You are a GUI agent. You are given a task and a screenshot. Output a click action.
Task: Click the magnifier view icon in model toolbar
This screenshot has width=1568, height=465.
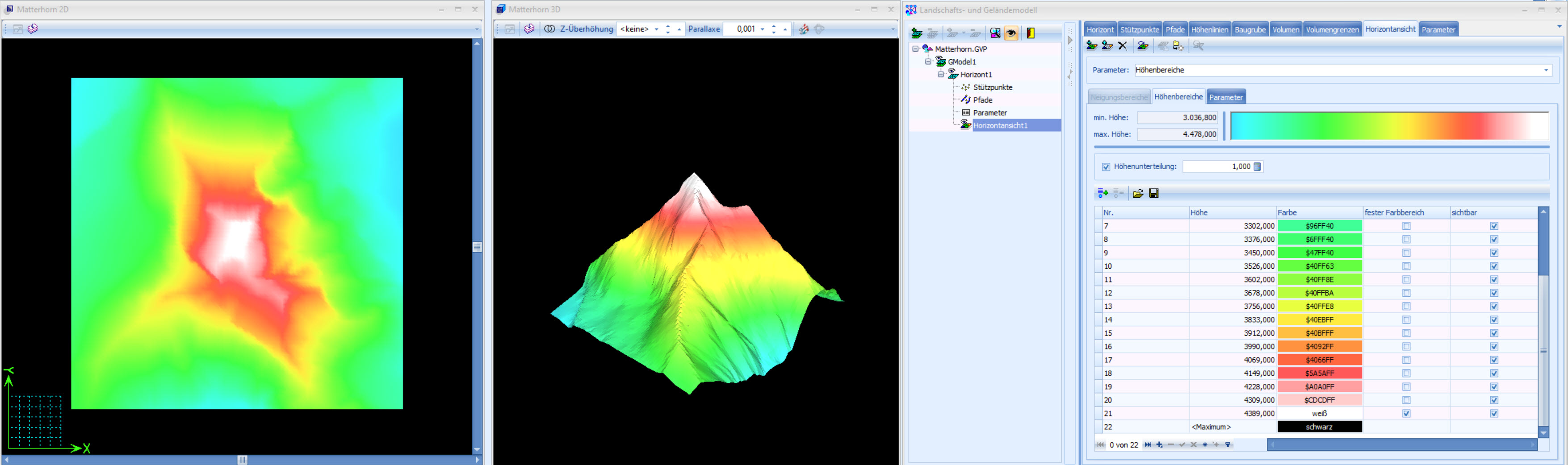click(995, 33)
